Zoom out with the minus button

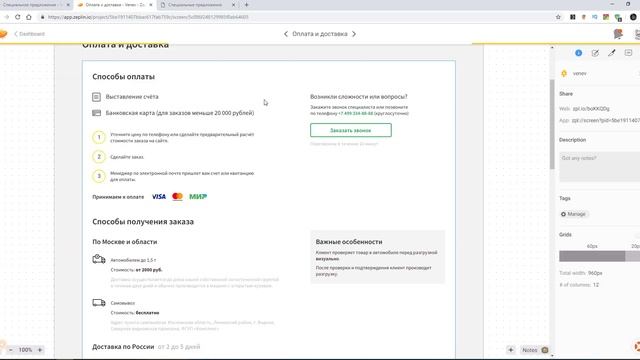[x=11, y=350]
